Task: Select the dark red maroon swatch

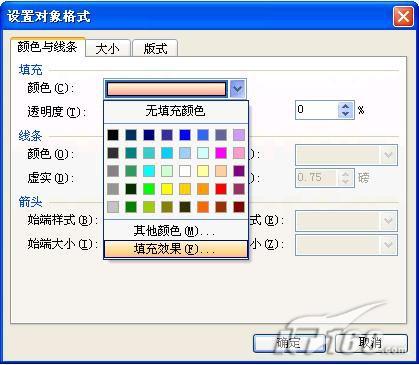Action: coord(239,207)
